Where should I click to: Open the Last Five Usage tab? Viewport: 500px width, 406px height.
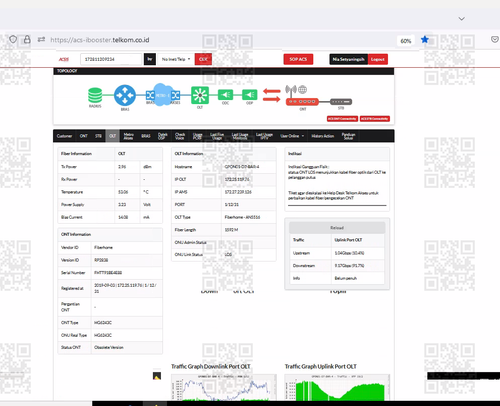point(217,136)
